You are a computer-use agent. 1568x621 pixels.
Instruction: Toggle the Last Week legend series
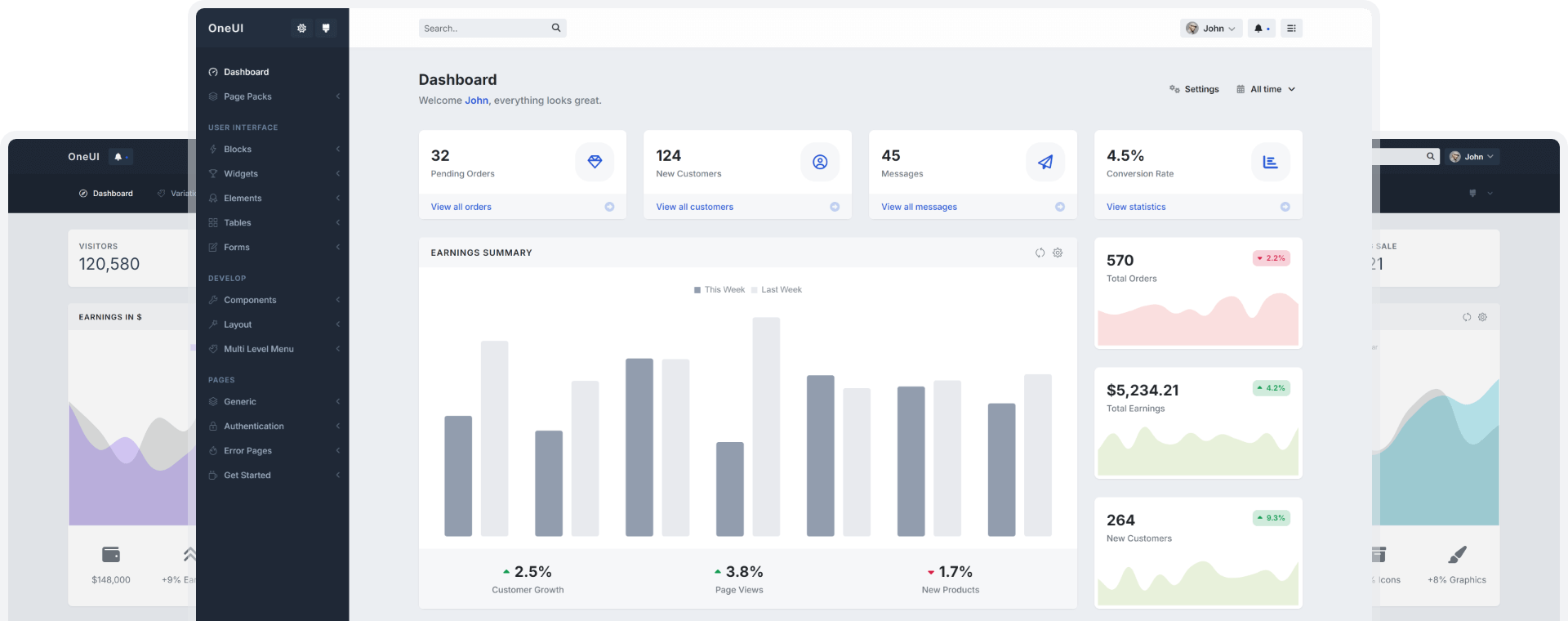point(777,290)
